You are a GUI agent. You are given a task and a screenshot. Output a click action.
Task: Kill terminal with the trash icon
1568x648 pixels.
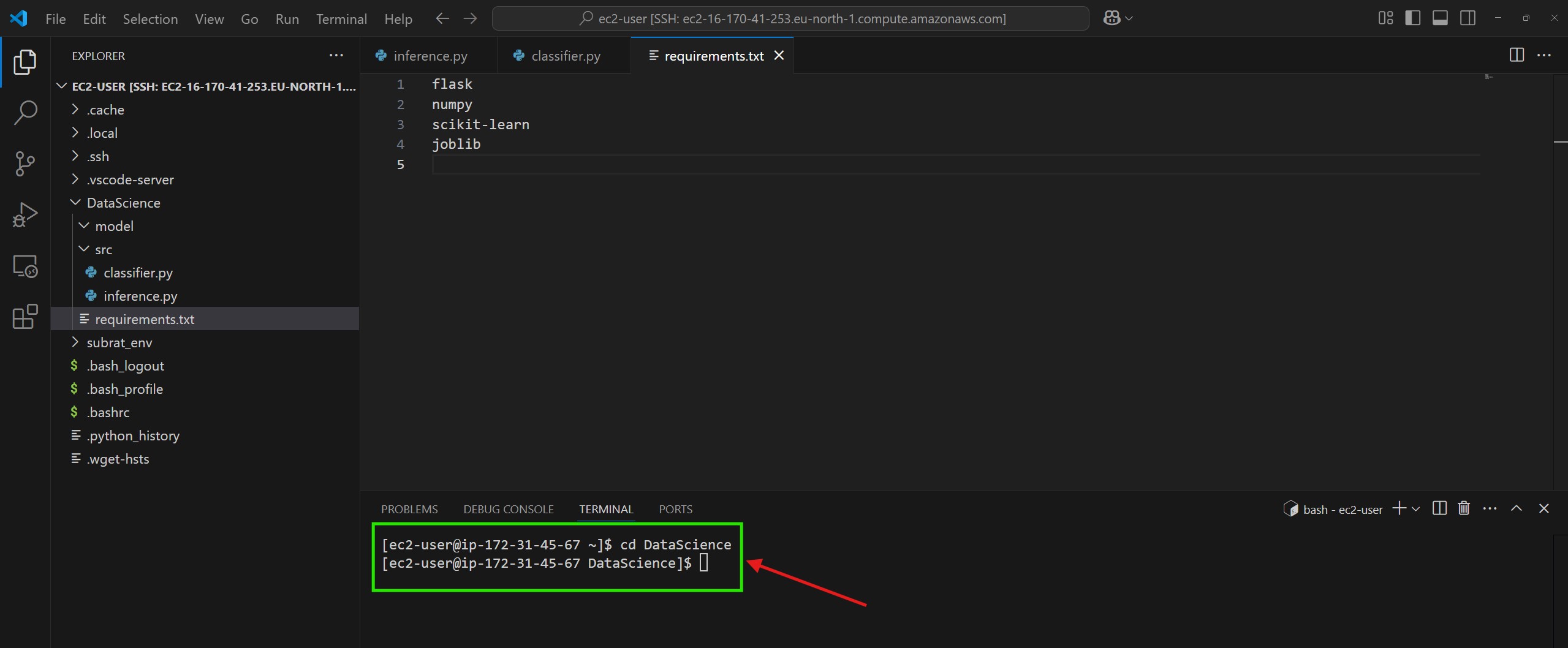pos(1464,508)
